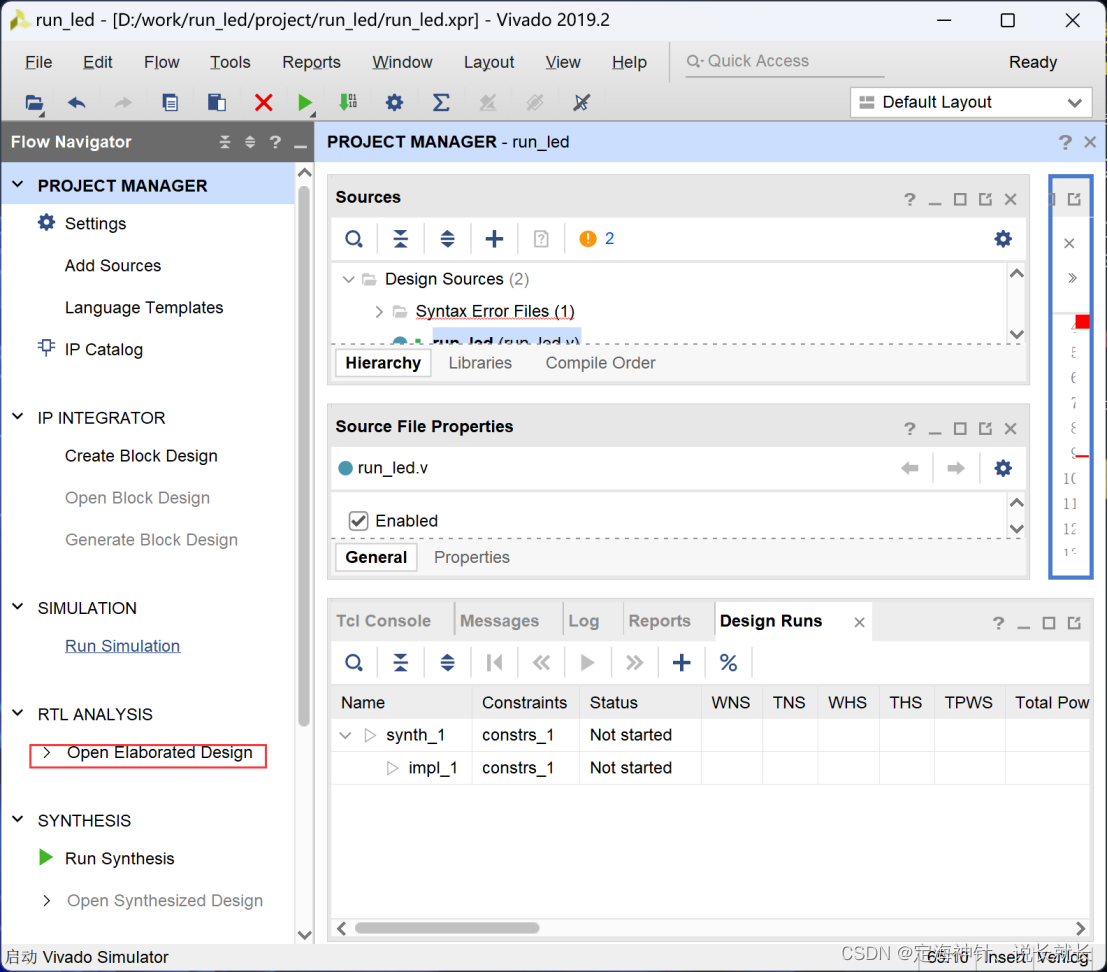Click the Open Project toolbar icon
This screenshot has width=1108, height=972.
(34, 103)
